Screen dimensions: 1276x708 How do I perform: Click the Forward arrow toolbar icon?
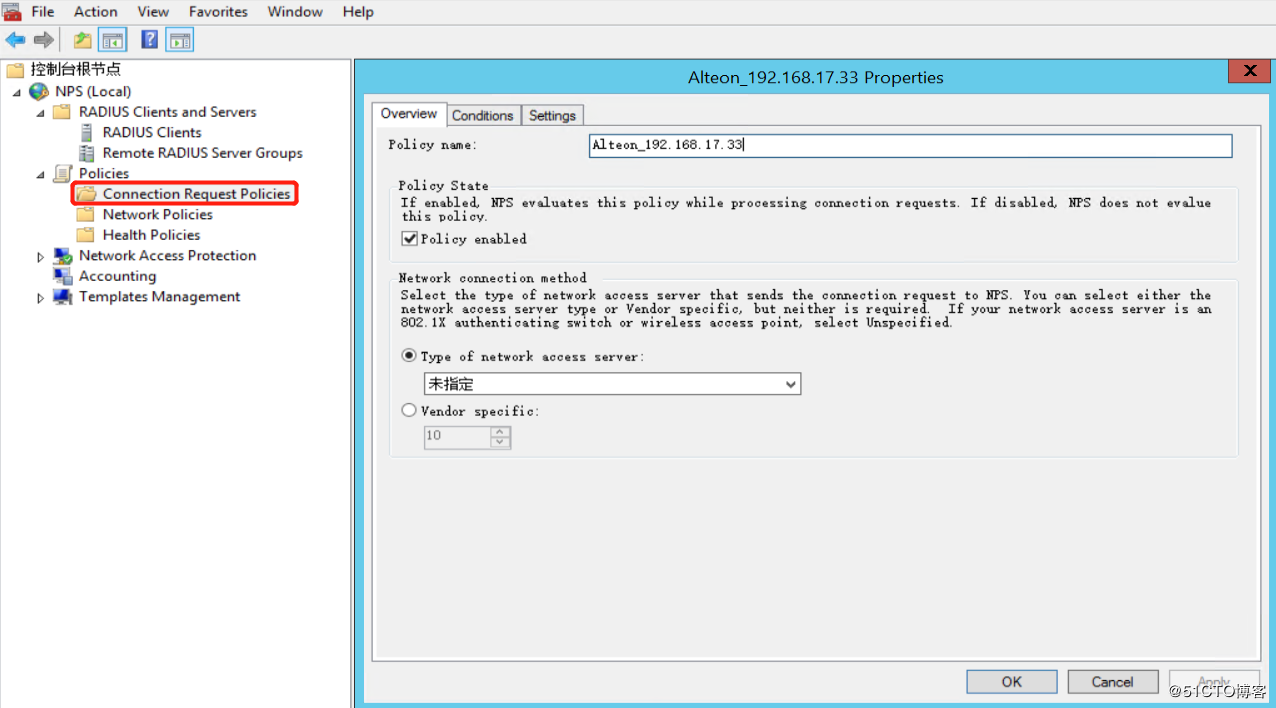[44, 40]
